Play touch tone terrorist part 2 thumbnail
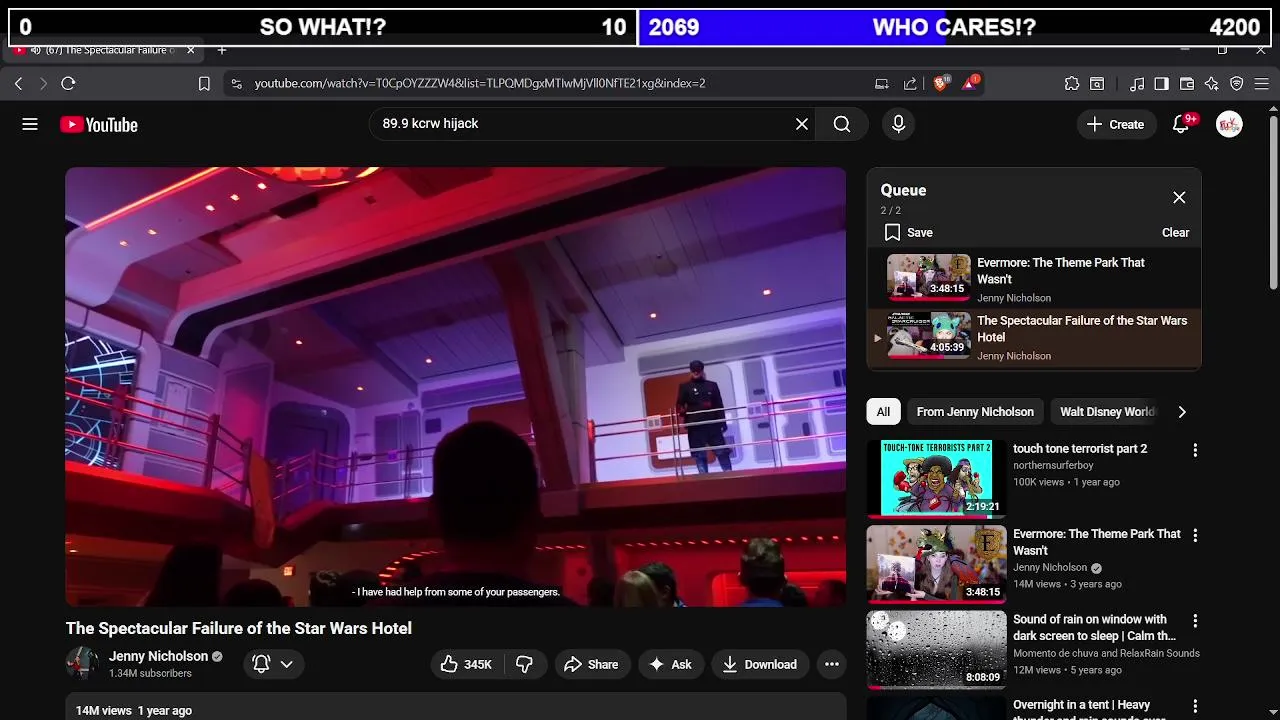 (936, 478)
